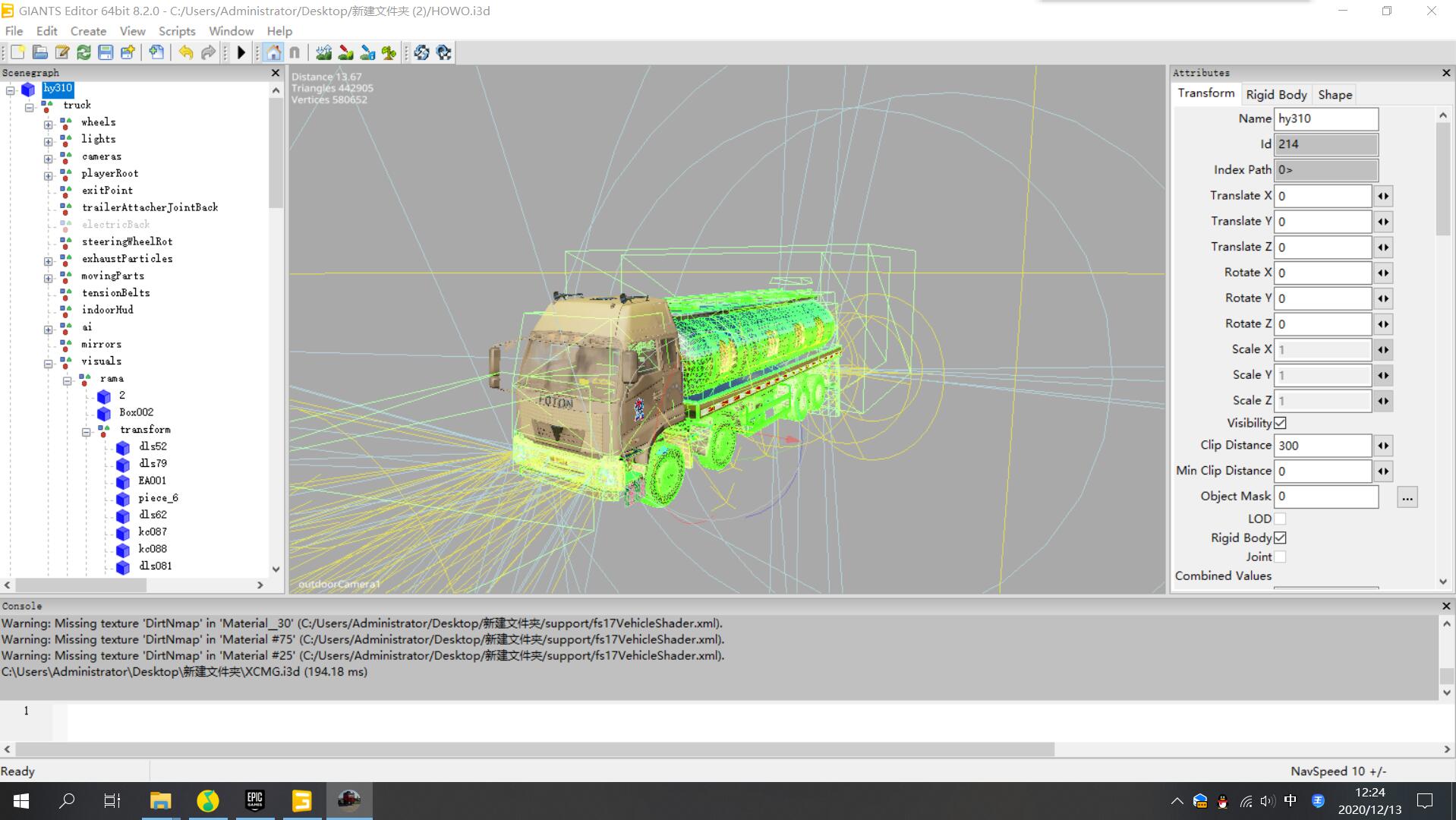This screenshot has width=1456, height=820.
Task: Expand the exhaustParticles tree node
Action: [49, 260]
